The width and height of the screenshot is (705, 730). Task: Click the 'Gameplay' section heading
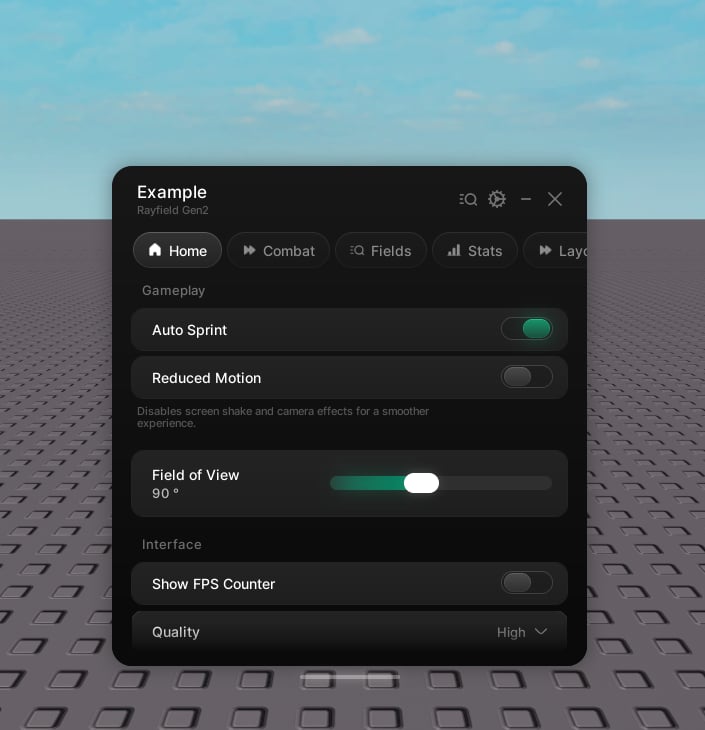[x=173, y=291]
